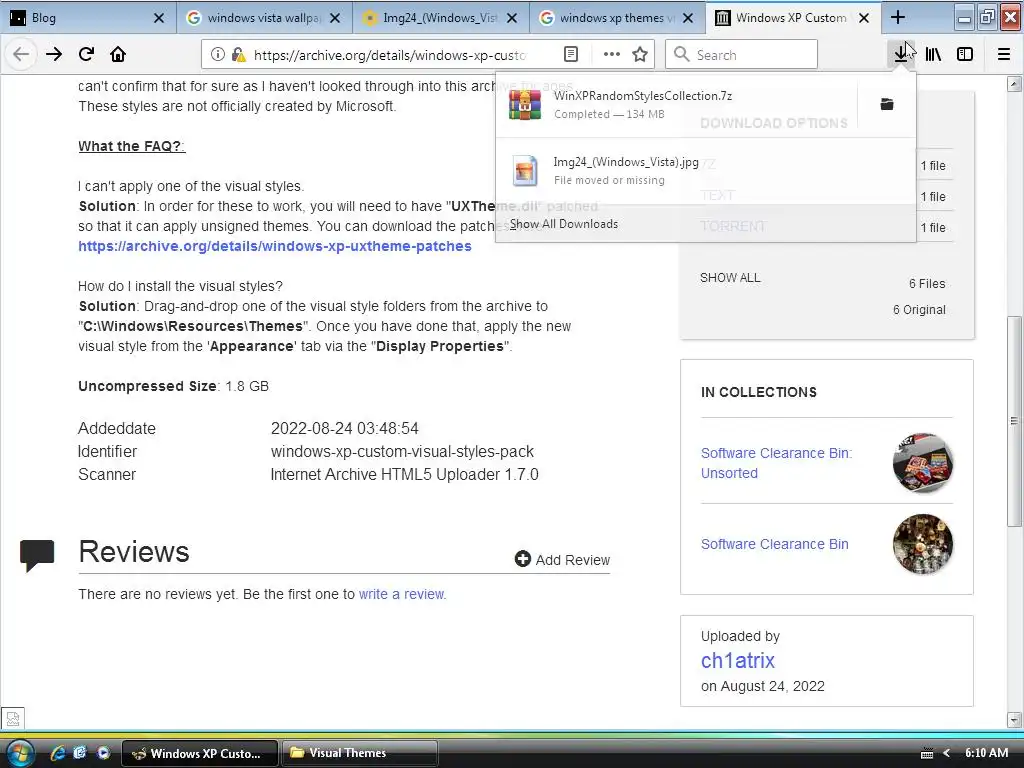
Task: Open the Library toolbar button
Action: (x=933, y=54)
